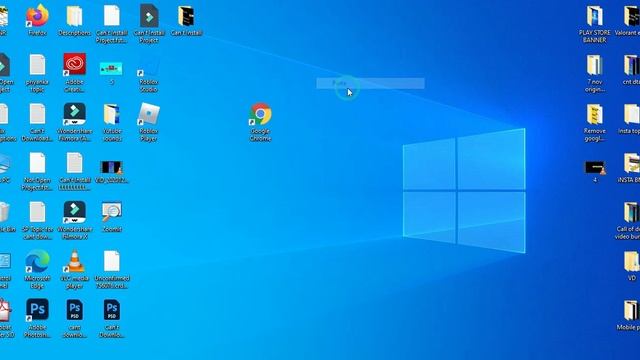The width and height of the screenshot is (640, 360).
Task: Select the priyanka topic file icon
Action: click(x=37, y=65)
